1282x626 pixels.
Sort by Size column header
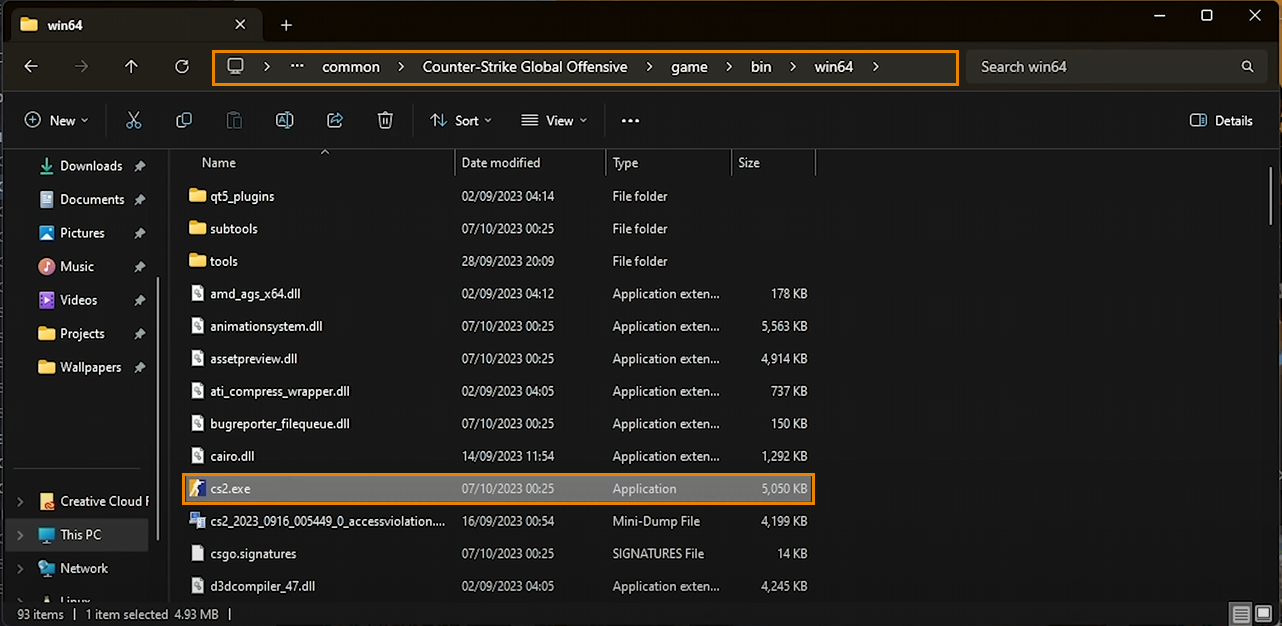tap(749, 163)
